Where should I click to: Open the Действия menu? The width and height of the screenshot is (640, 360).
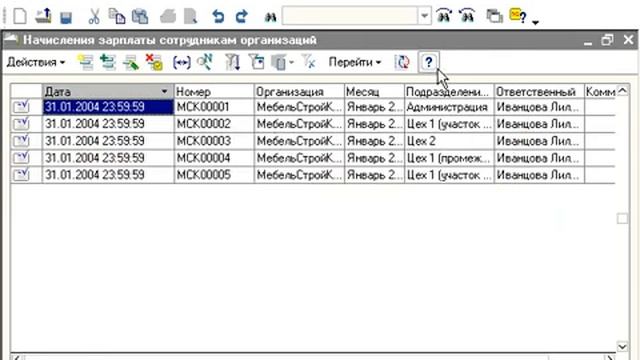(36, 62)
